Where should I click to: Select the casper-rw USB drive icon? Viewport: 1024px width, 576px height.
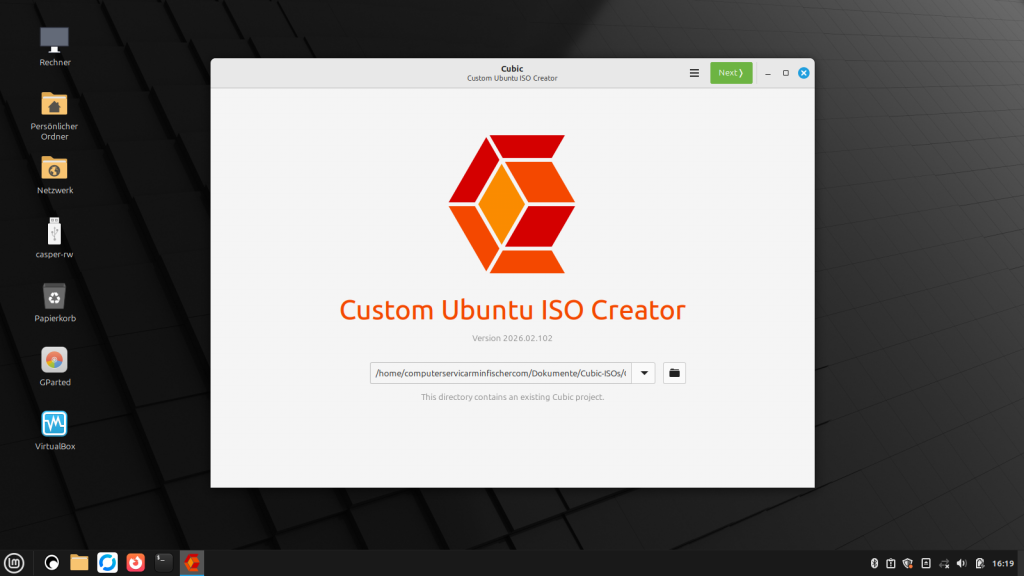click(x=54, y=238)
